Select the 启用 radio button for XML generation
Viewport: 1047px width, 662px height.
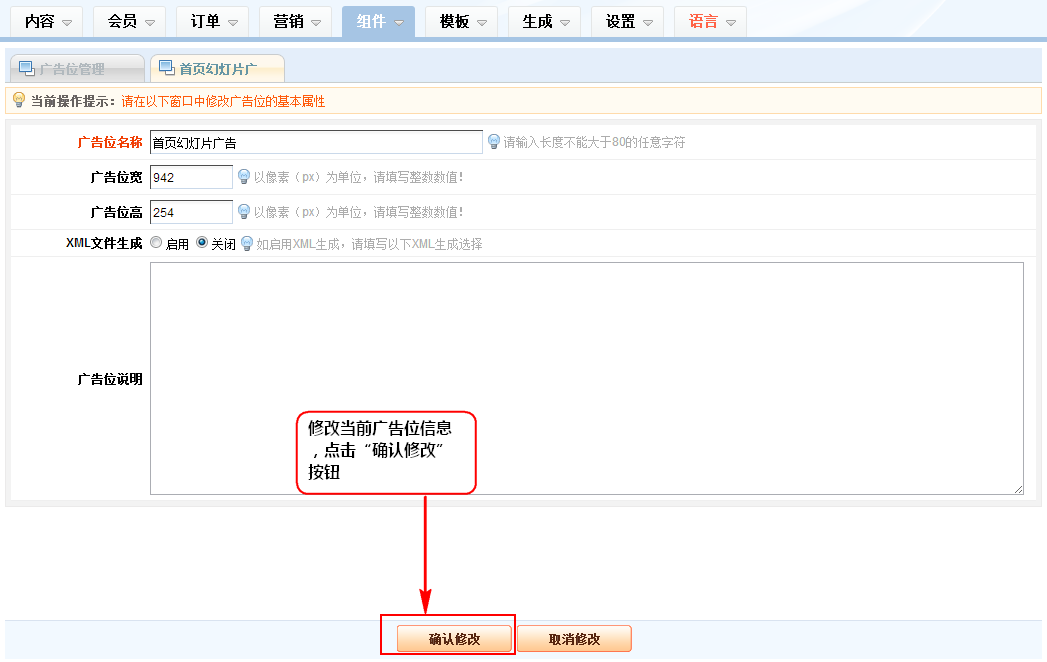[156, 242]
